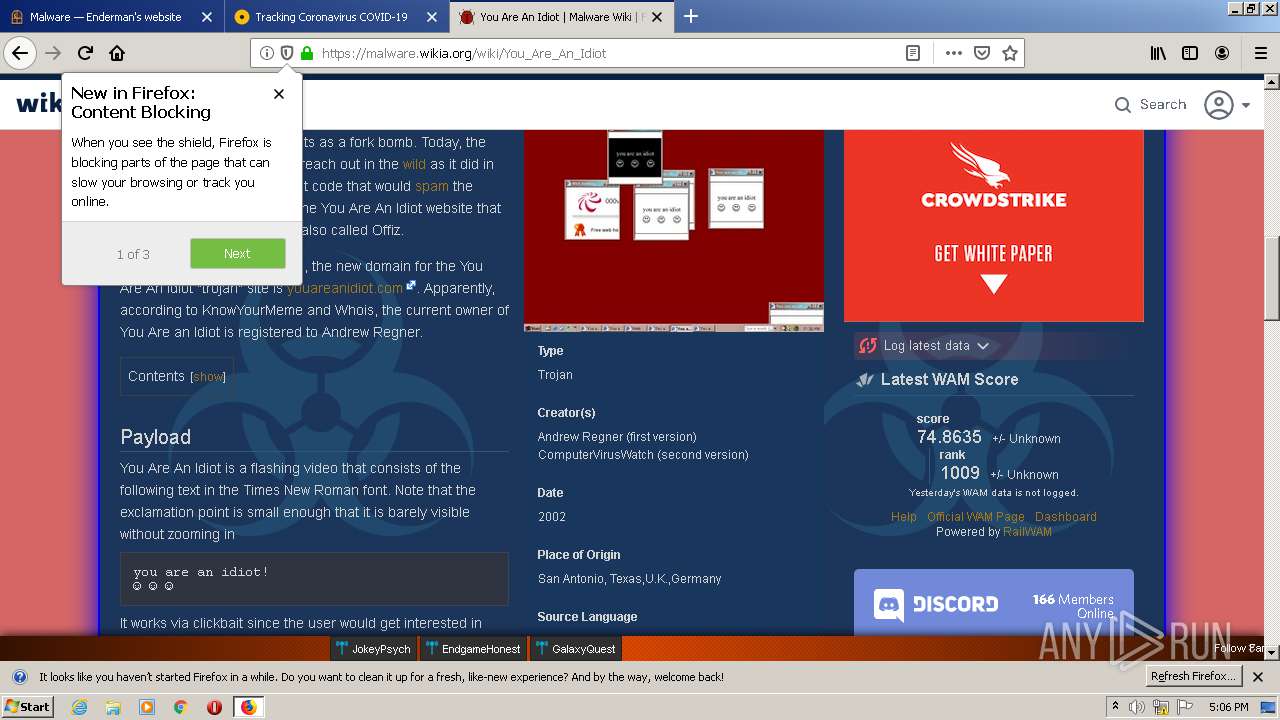Open the Discord widget banner

pyautogui.click(x=994, y=603)
